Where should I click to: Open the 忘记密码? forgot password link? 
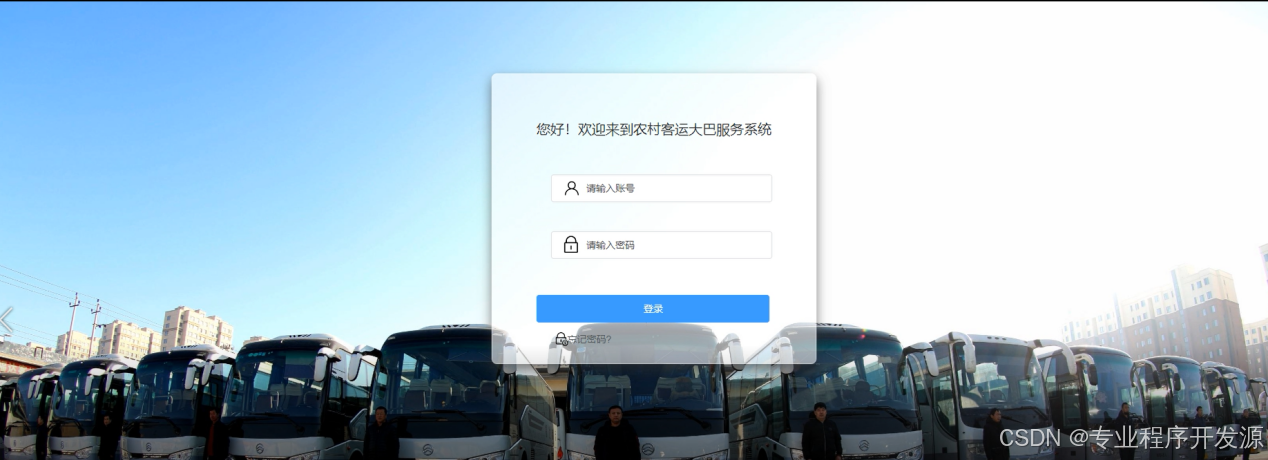click(x=590, y=339)
